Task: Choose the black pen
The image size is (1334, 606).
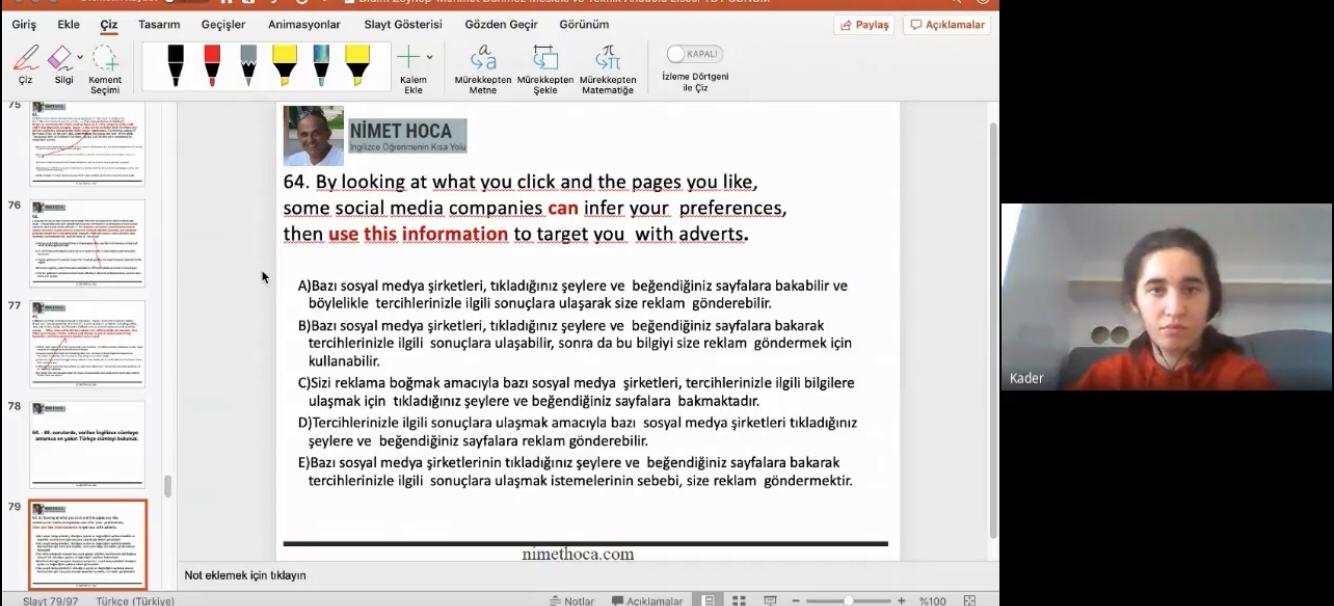Action: 175,65
